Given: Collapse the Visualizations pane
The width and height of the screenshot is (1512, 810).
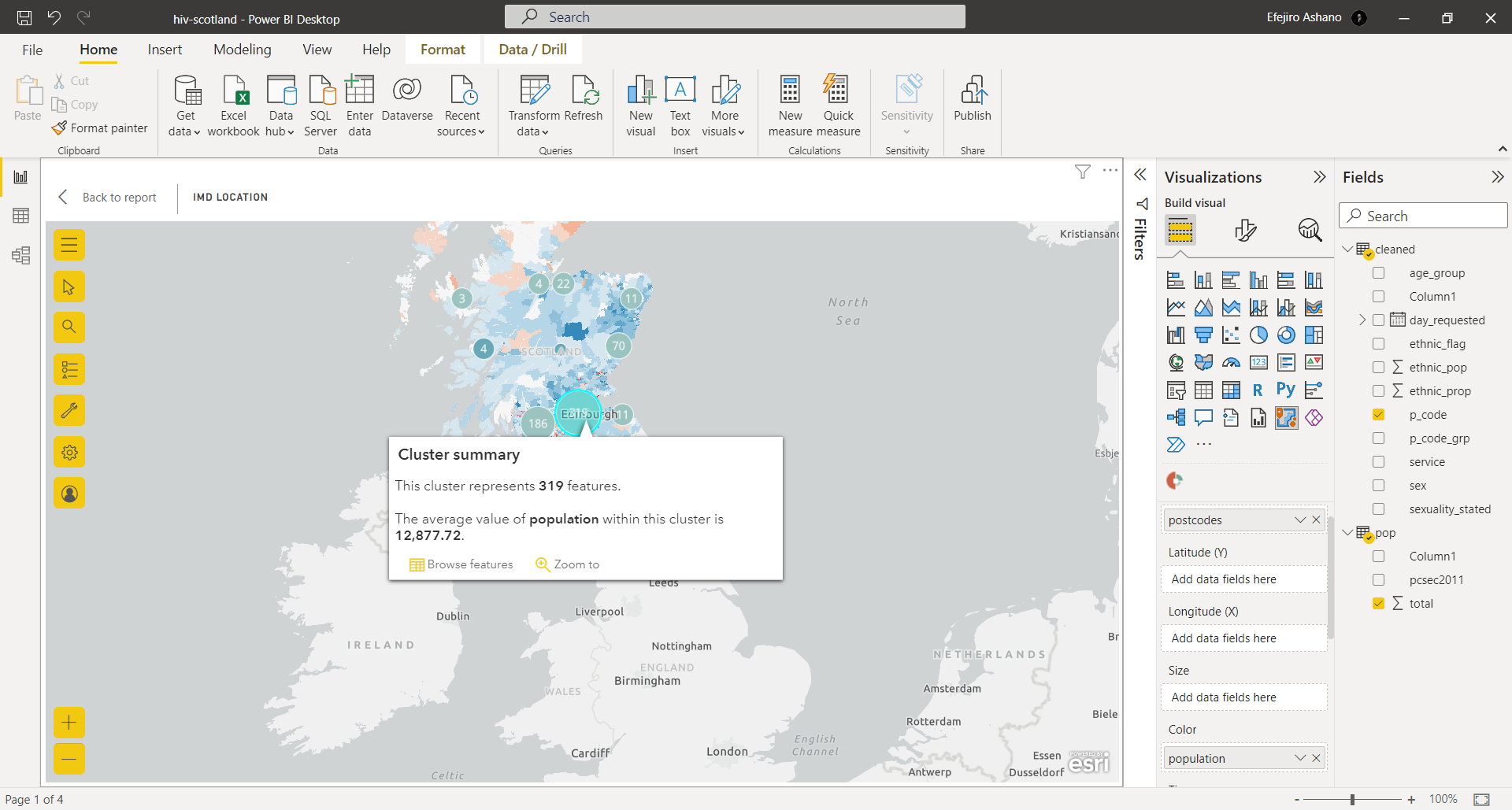Looking at the screenshot, I should click(1320, 177).
